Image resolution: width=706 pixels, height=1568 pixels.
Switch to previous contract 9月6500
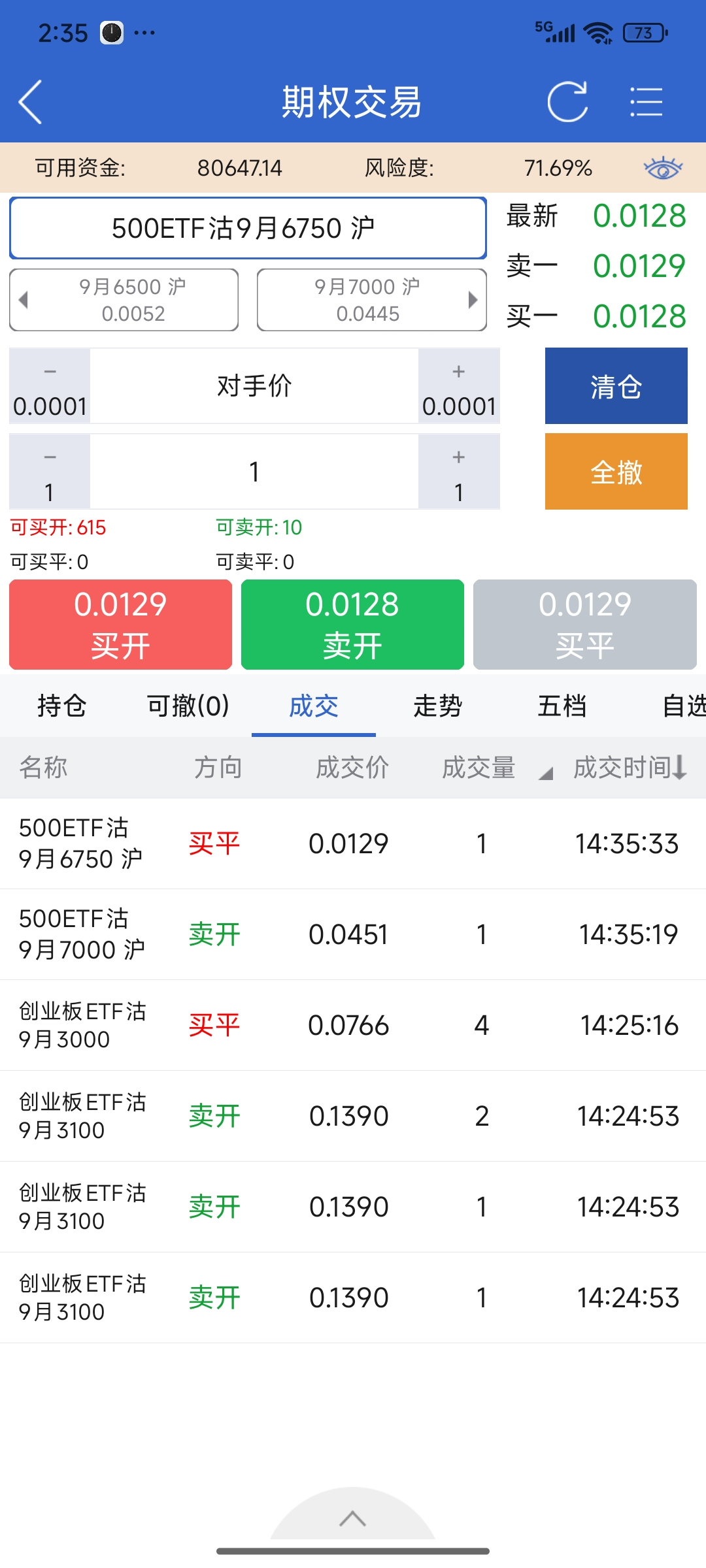pyautogui.click(x=124, y=300)
